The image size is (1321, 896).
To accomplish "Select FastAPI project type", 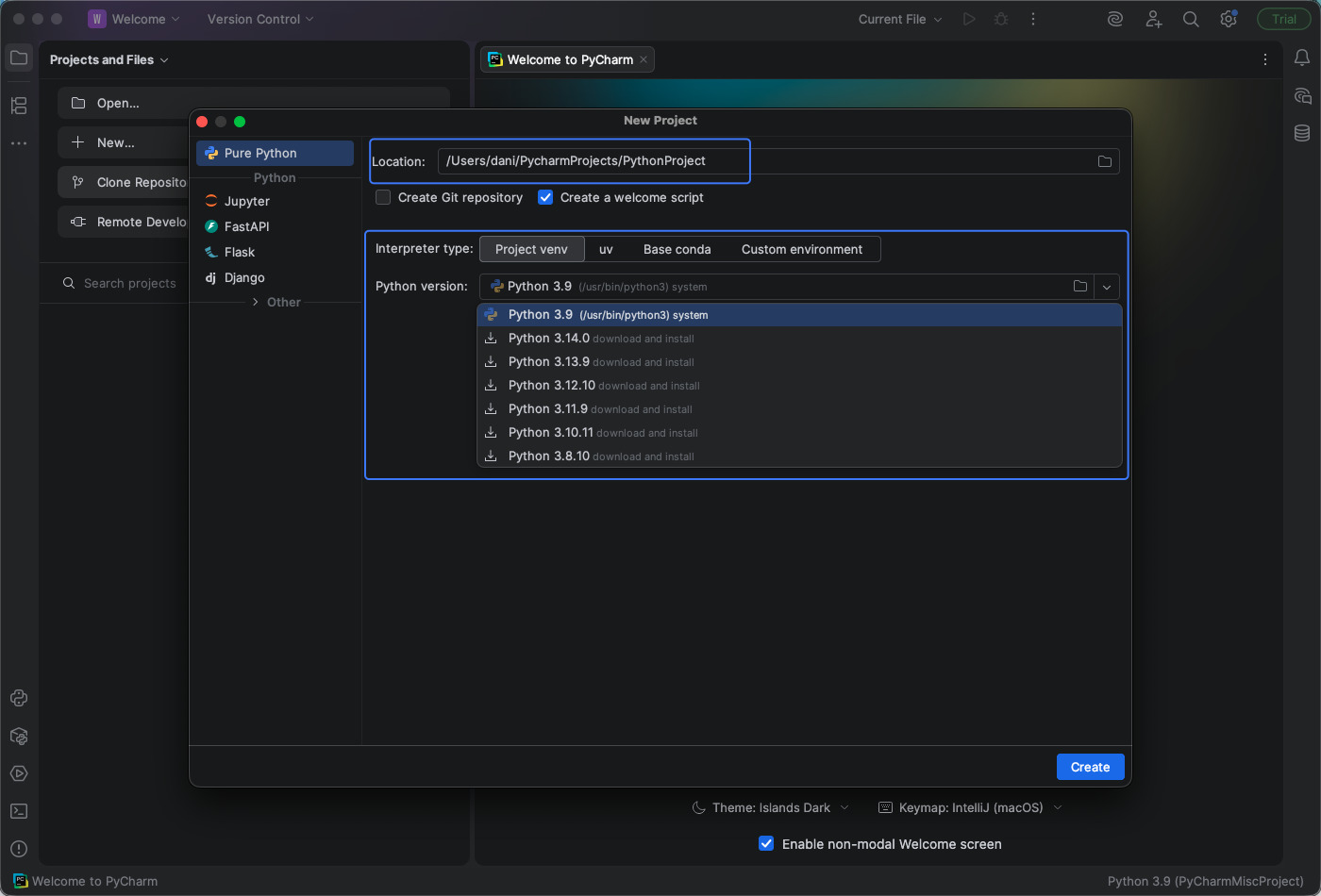I will click(275, 226).
